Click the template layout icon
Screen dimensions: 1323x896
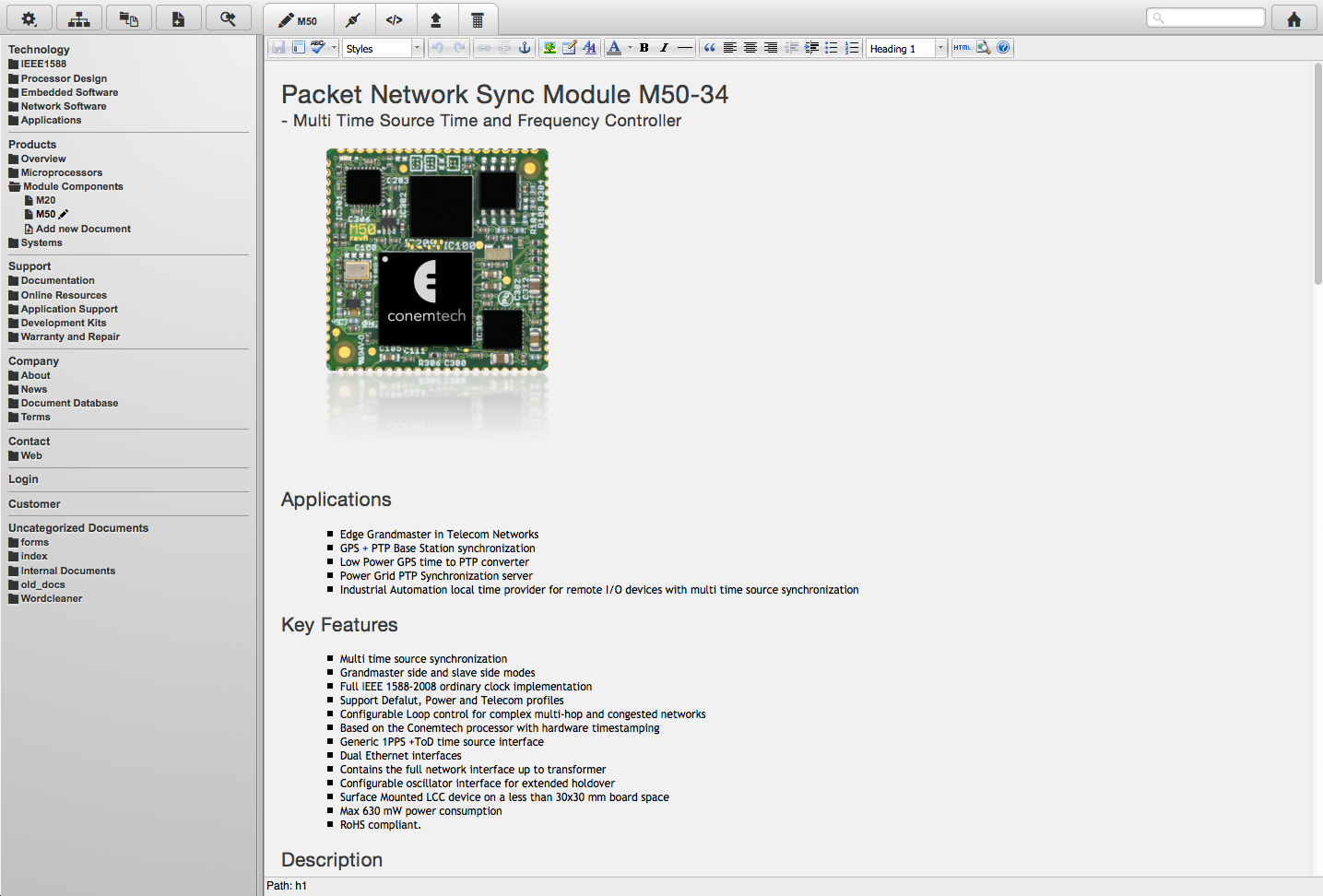click(299, 48)
